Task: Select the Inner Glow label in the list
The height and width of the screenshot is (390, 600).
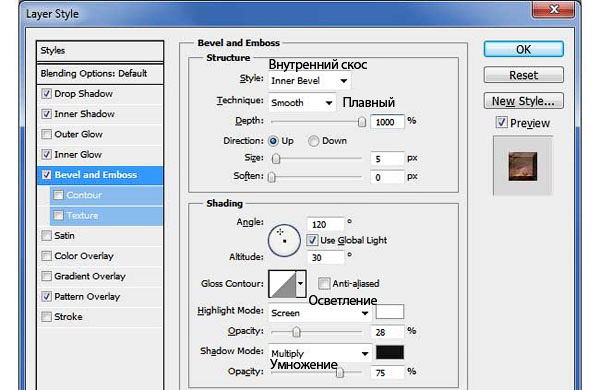Action: [x=78, y=155]
